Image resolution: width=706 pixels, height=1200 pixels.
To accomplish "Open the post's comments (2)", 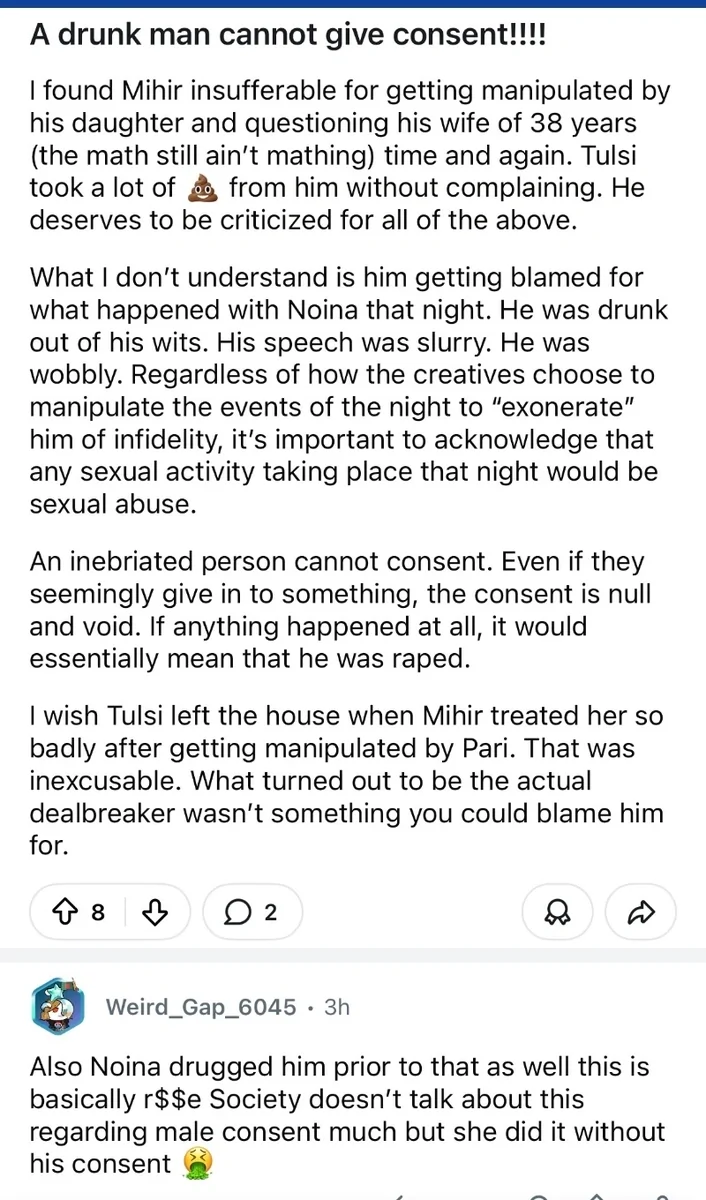I will click(252, 912).
